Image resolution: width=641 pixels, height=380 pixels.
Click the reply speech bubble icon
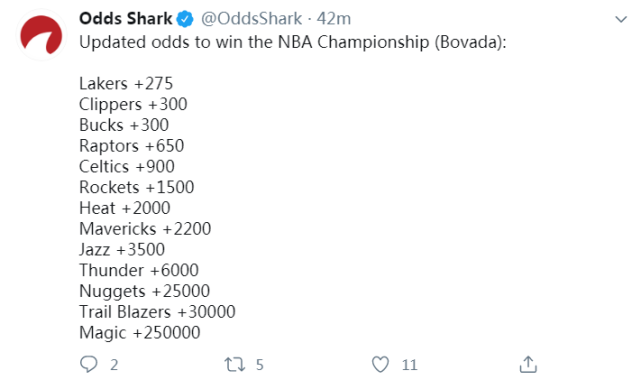click(89, 364)
